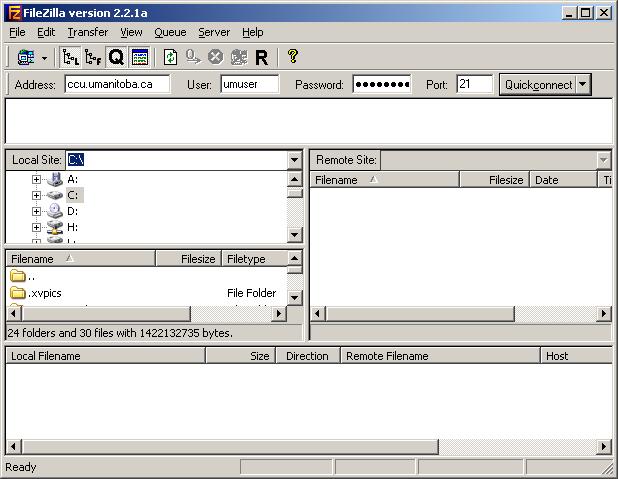Click the User input field
The height and width of the screenshot is (479, 618).
coord(249,84)
